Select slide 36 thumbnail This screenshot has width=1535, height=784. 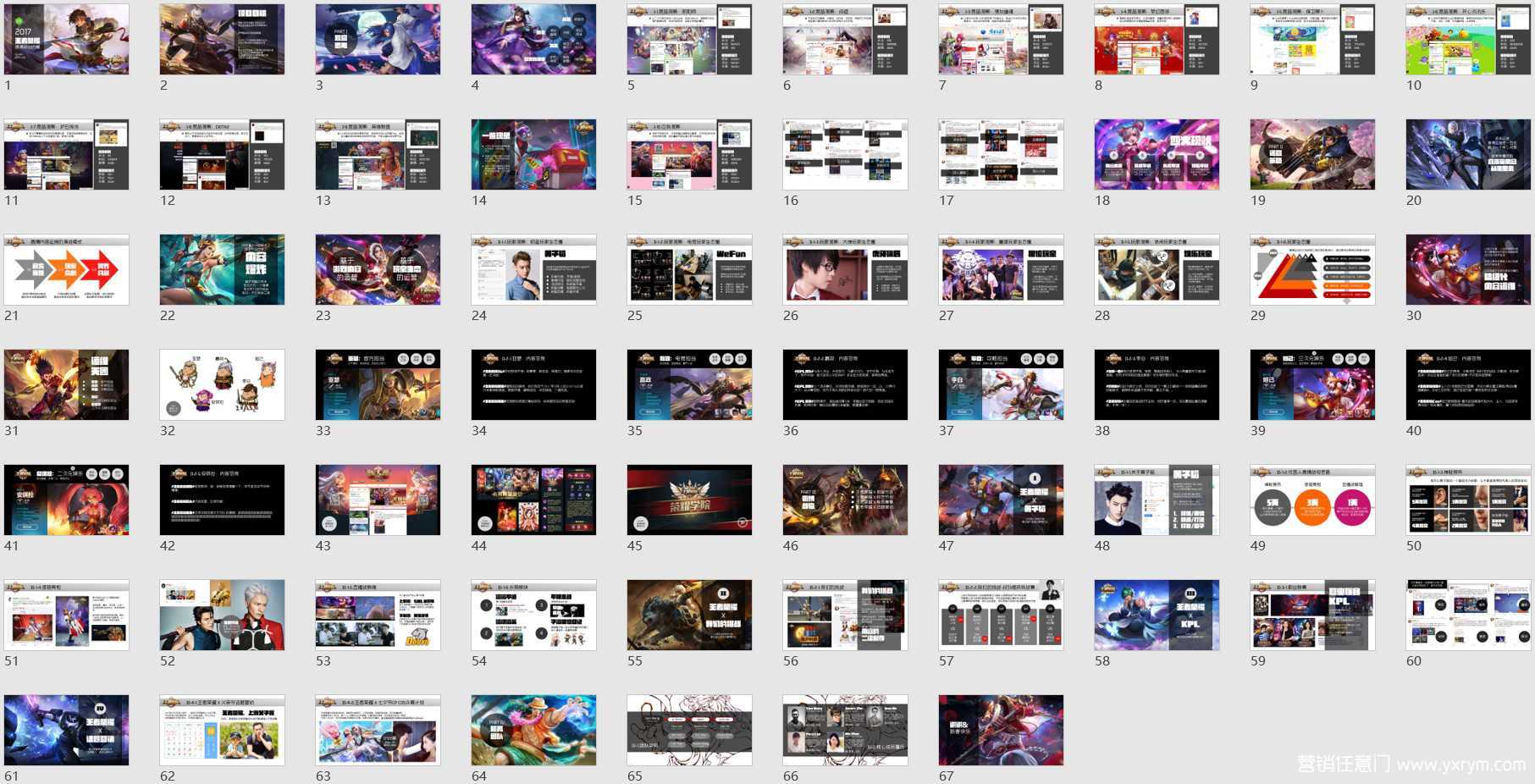pyautogui.click(x=845, y=384)
